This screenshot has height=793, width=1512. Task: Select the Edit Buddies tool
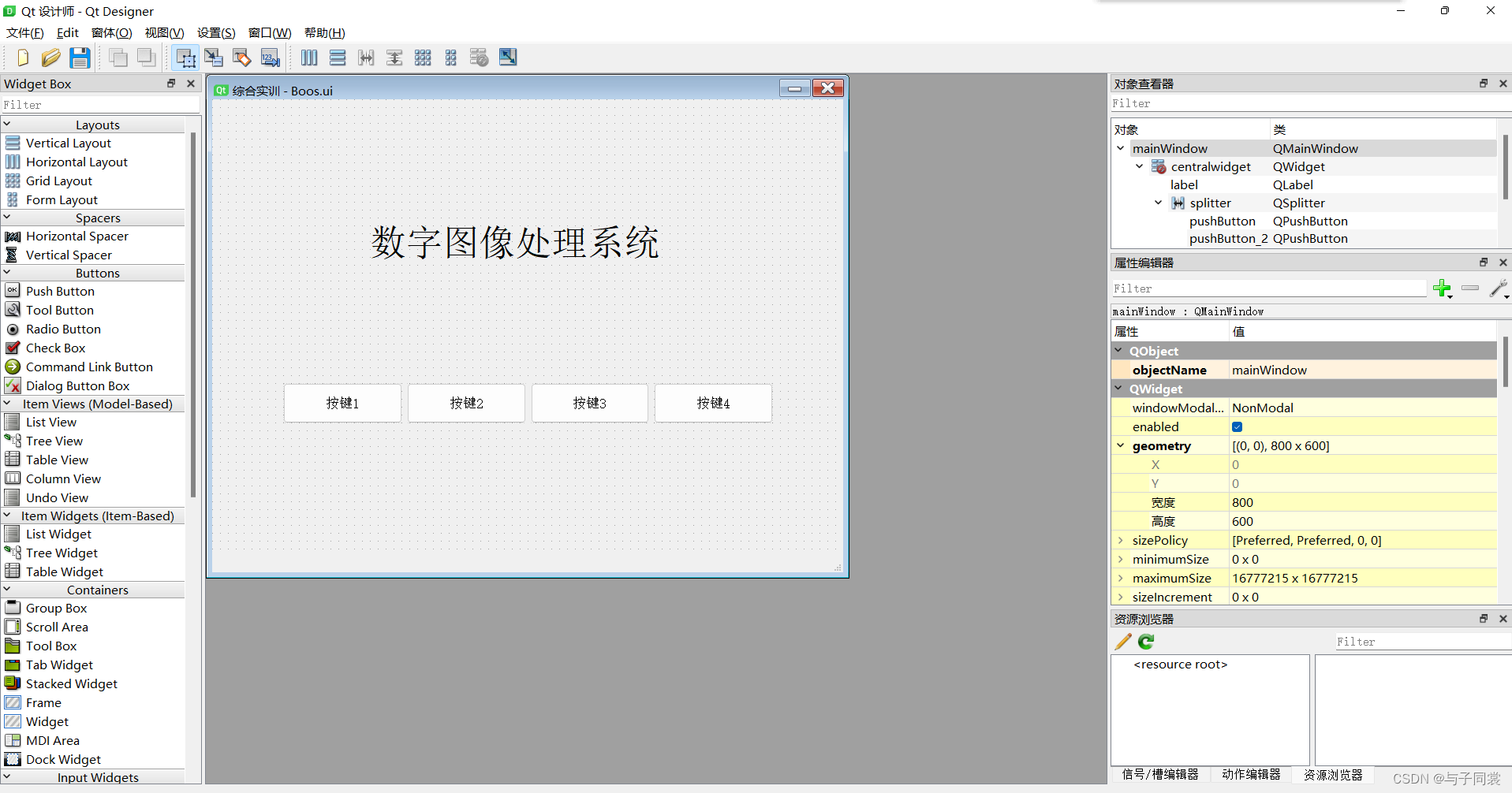tap(241, 58)
